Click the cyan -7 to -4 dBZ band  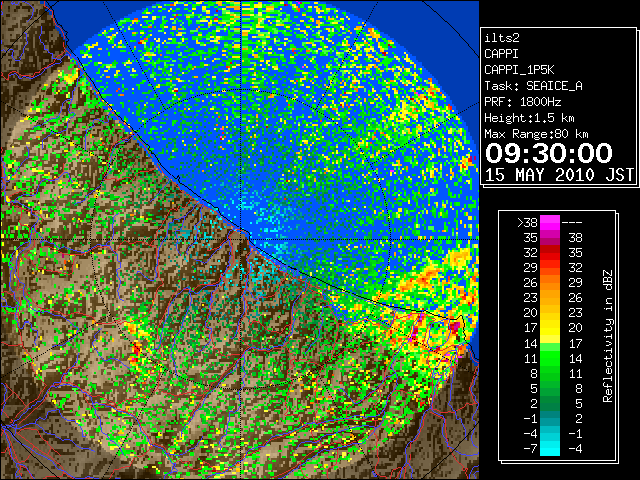click(550, 448)
